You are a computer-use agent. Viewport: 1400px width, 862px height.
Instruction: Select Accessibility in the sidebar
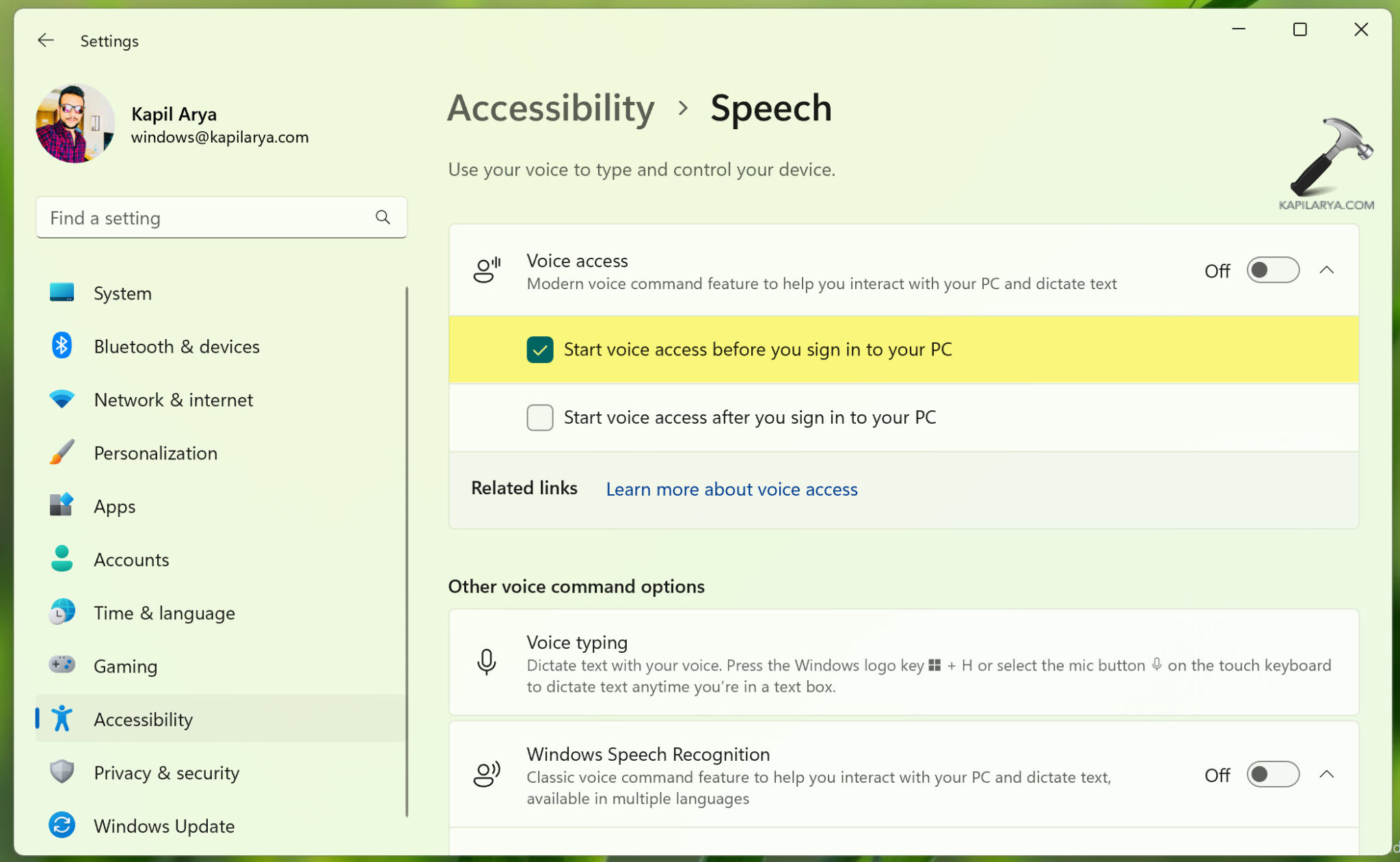143,719
